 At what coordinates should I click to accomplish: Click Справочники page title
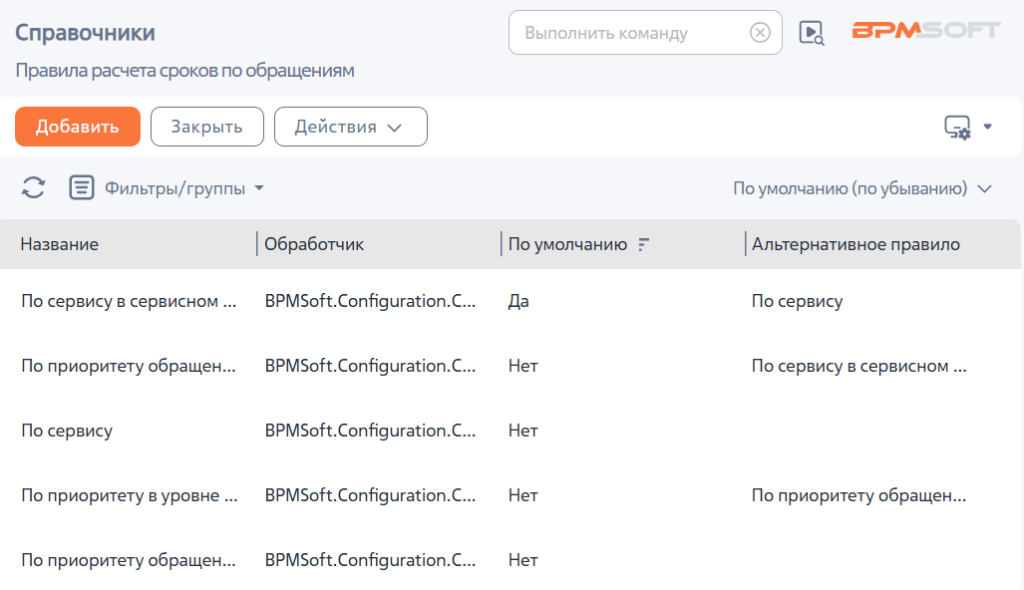pos(85,32)
